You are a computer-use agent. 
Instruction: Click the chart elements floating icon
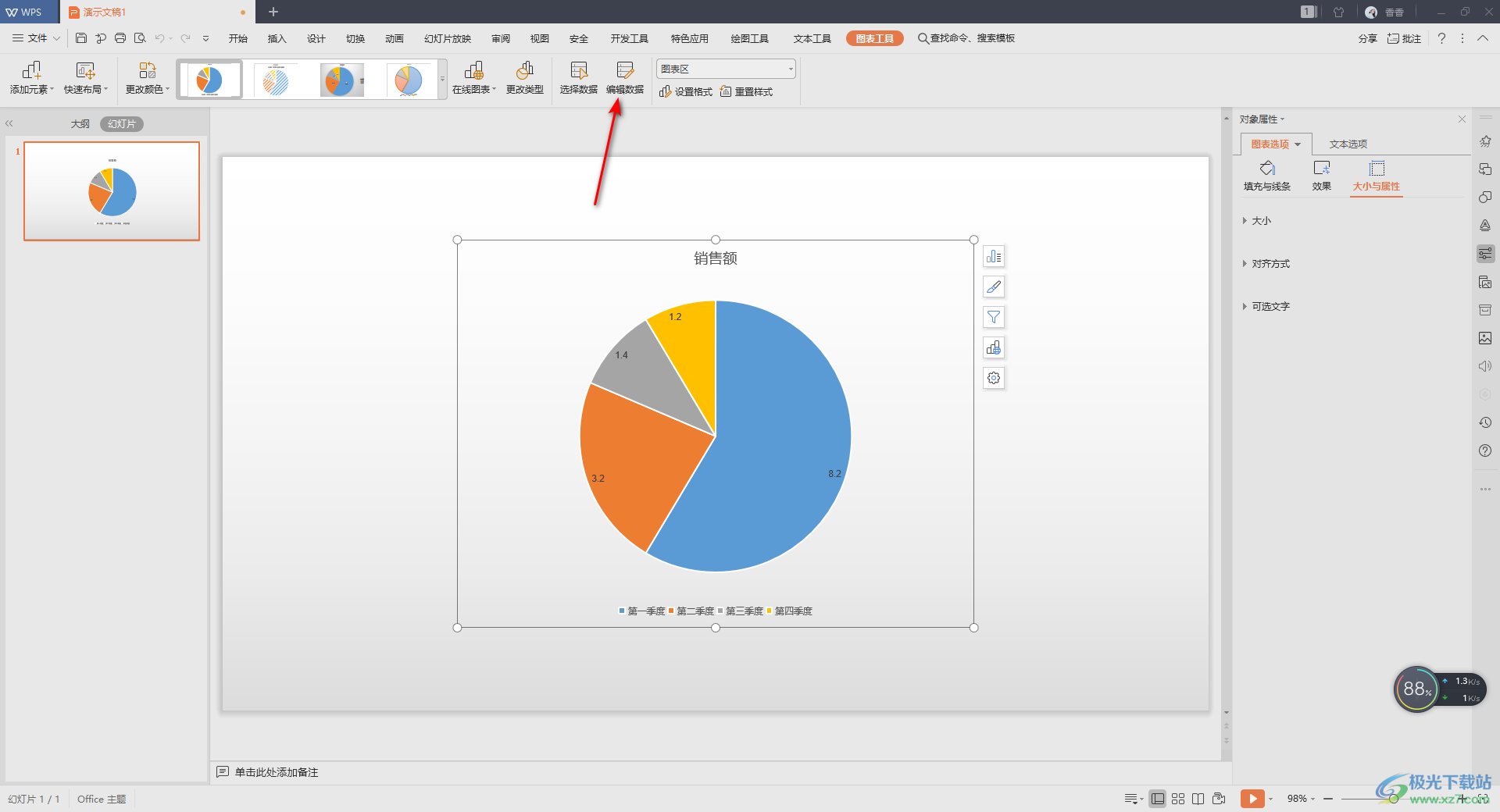click(x=994, y=256)
